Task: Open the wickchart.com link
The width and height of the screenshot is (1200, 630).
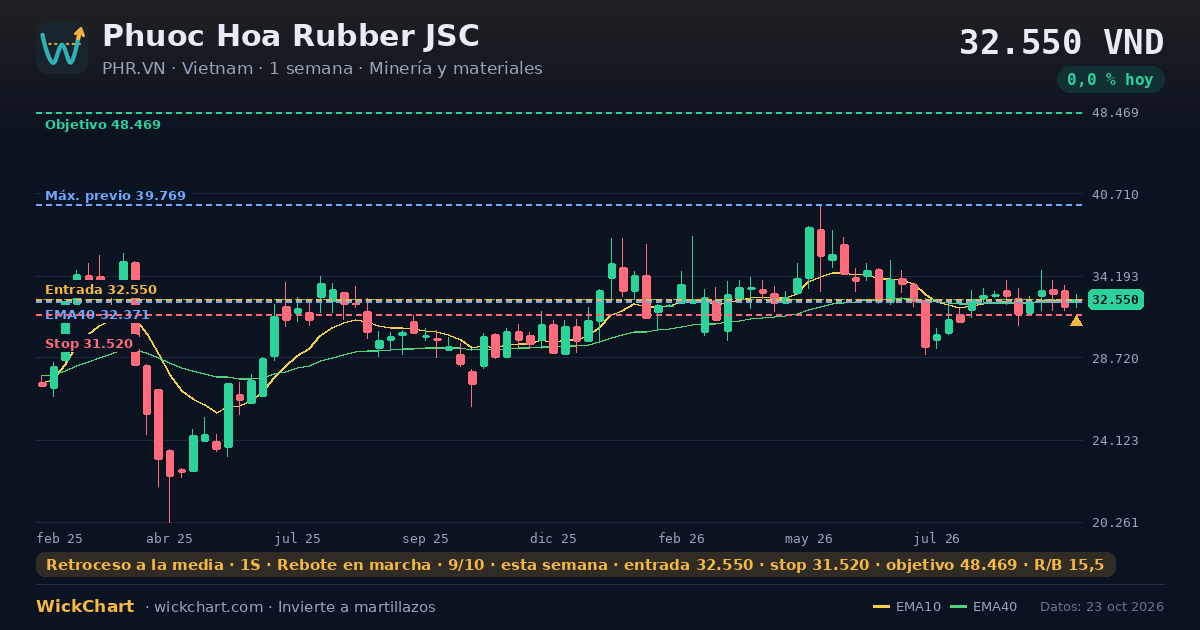Action: pyautogui.click(x=209, y=607)
